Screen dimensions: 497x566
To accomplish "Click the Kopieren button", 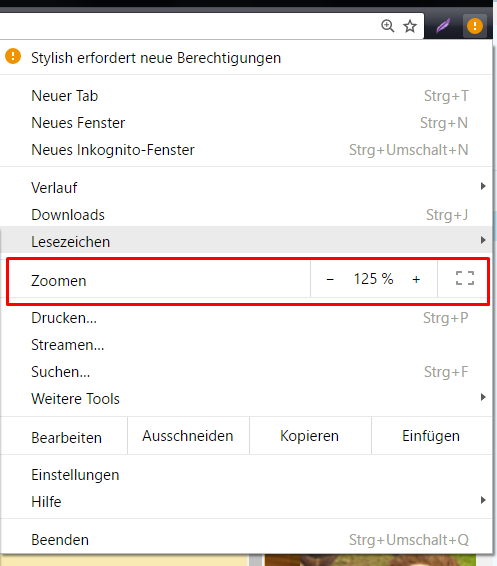I will click(310, 436).
